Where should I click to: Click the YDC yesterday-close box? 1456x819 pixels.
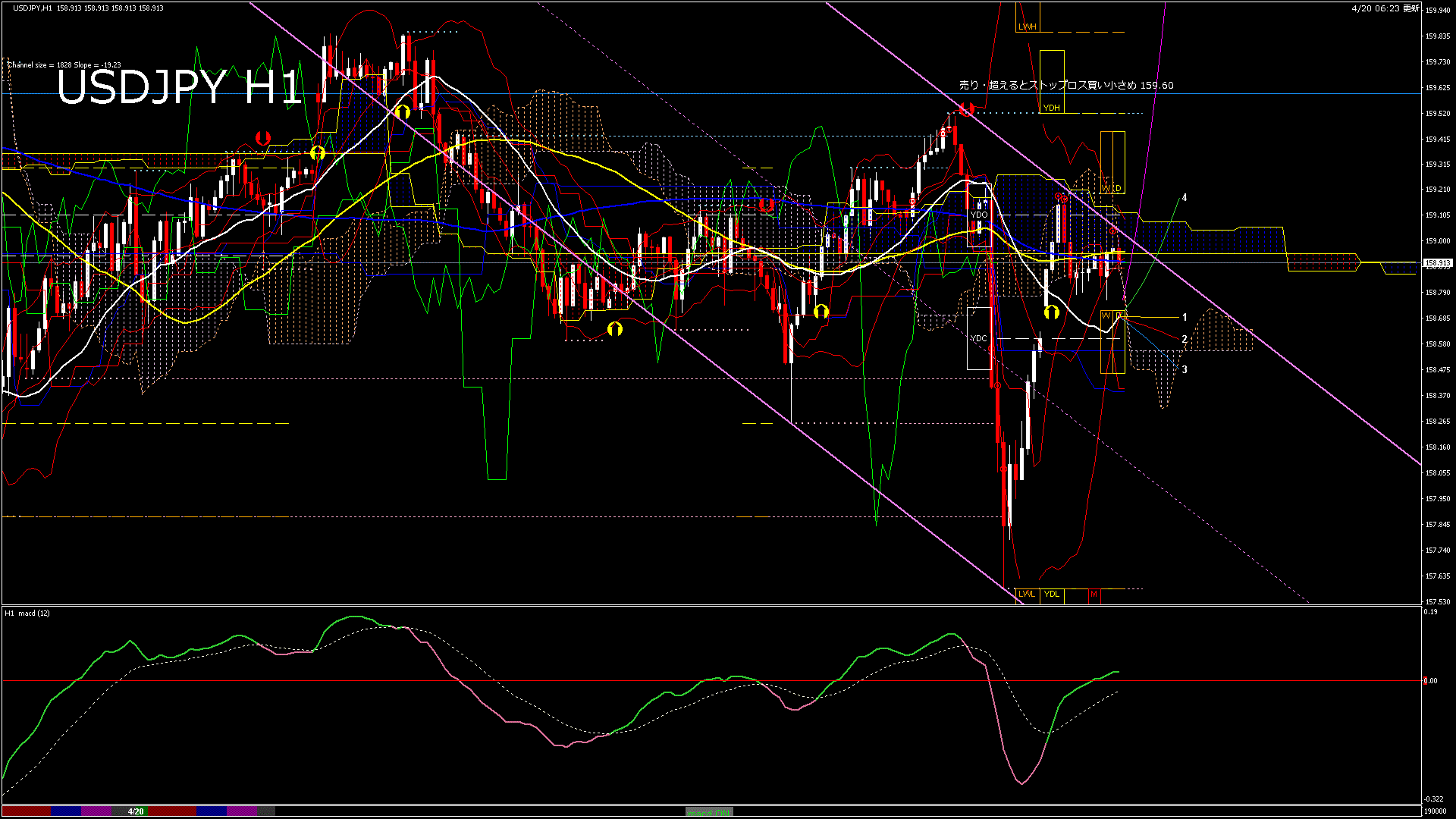[978, 338]
